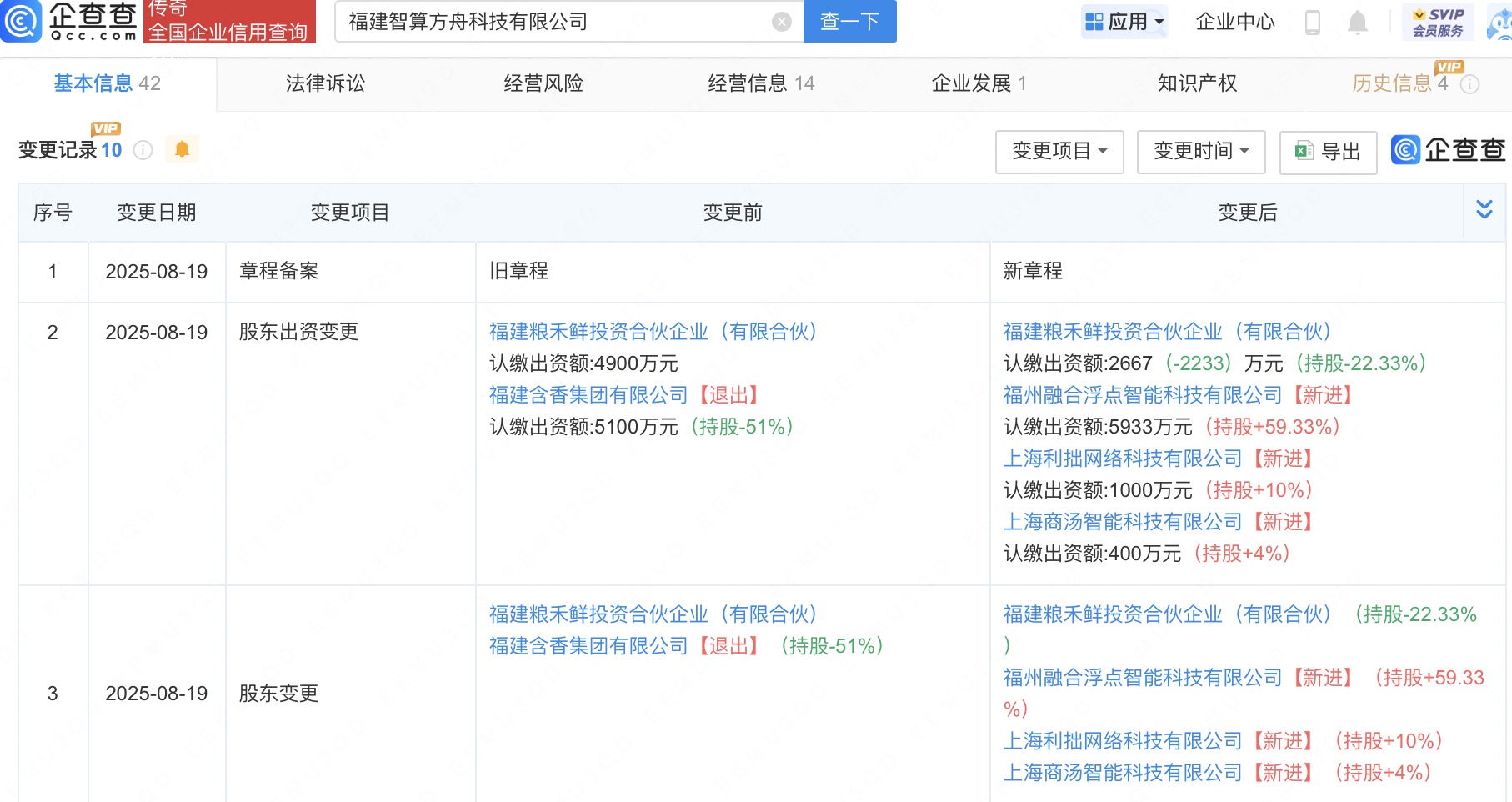The width and height of the screenshot is (1512, 802).
Task: Open 福州融合浮点智能科技有限公司 link in row 2
Action: (x=1143, y=395)
